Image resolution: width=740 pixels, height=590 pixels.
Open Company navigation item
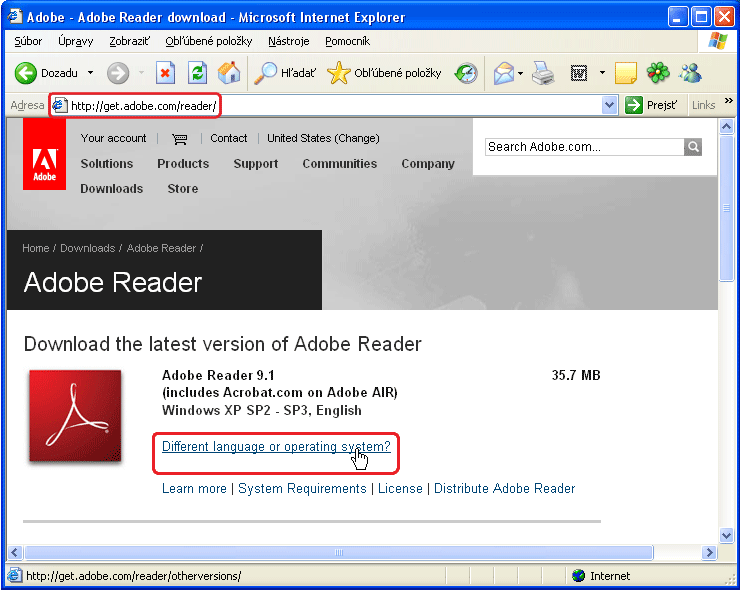coord(428,164)
